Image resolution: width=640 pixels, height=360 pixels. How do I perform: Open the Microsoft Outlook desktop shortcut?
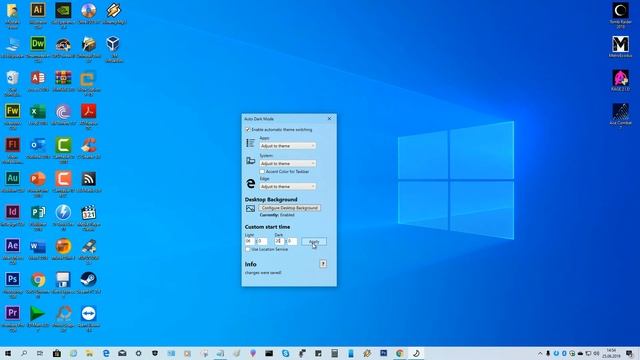[38, 145]
